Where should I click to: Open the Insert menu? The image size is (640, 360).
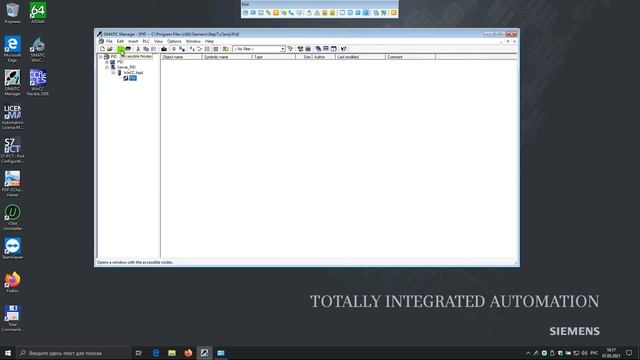(x=133, y=41)
